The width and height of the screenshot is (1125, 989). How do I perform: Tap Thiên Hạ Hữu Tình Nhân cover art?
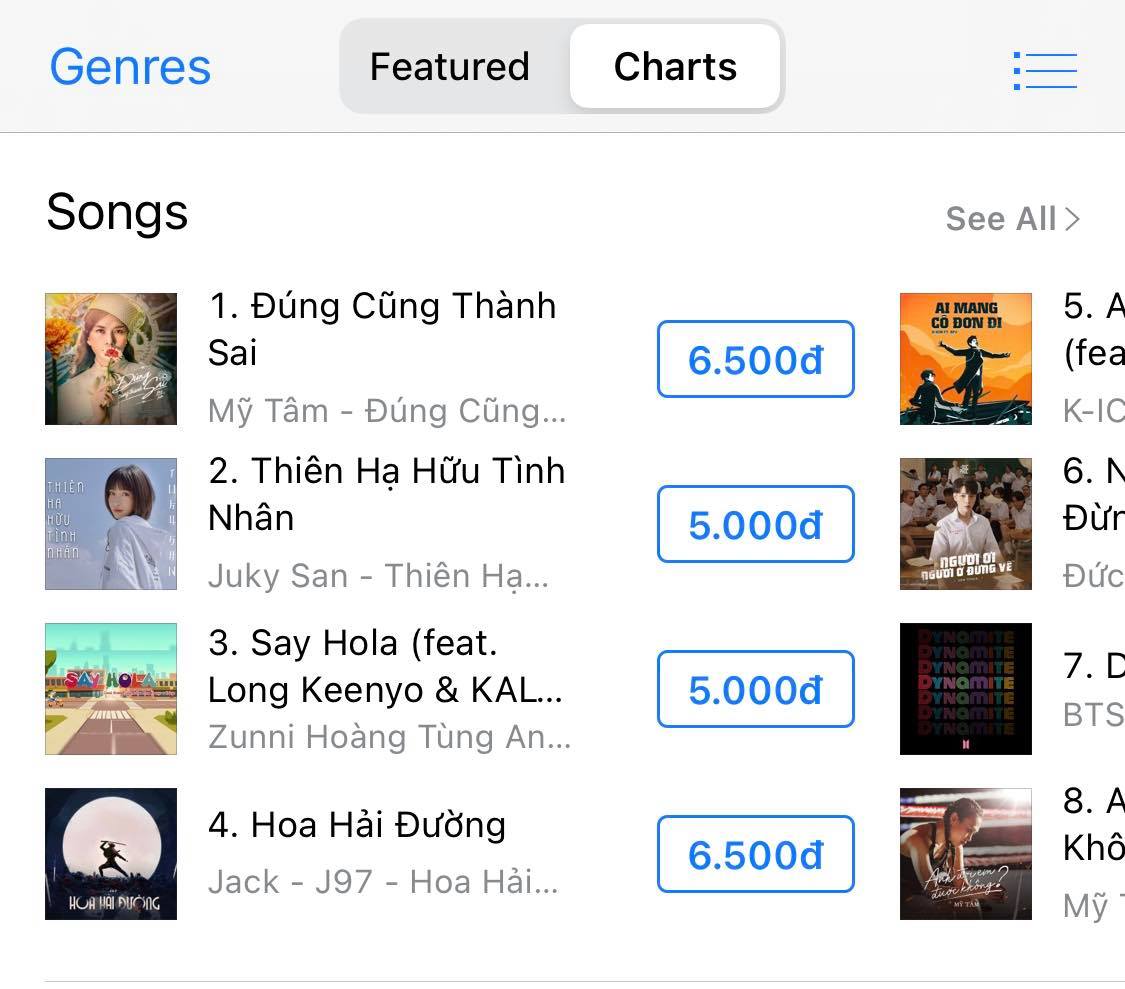tap(111, 524)
